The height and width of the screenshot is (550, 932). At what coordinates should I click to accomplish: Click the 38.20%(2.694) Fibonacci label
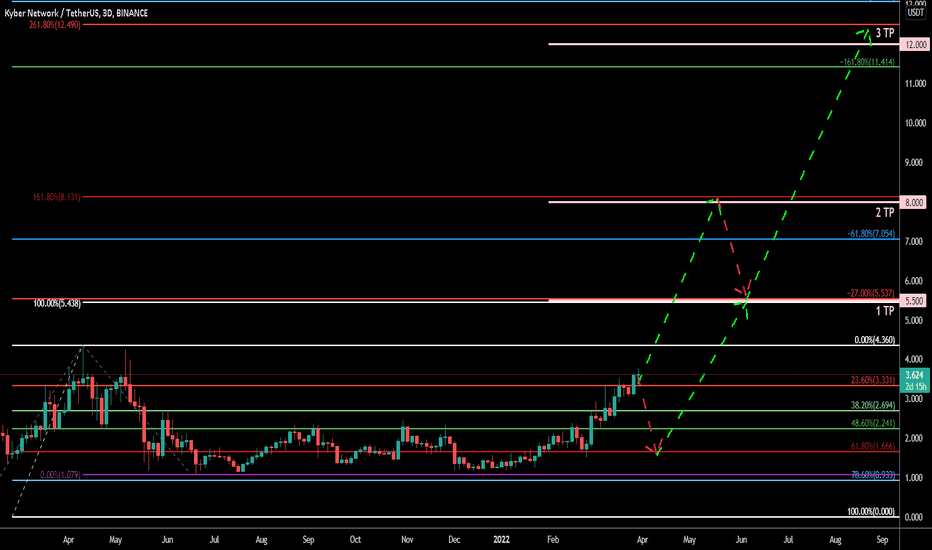tap(873, 405)
